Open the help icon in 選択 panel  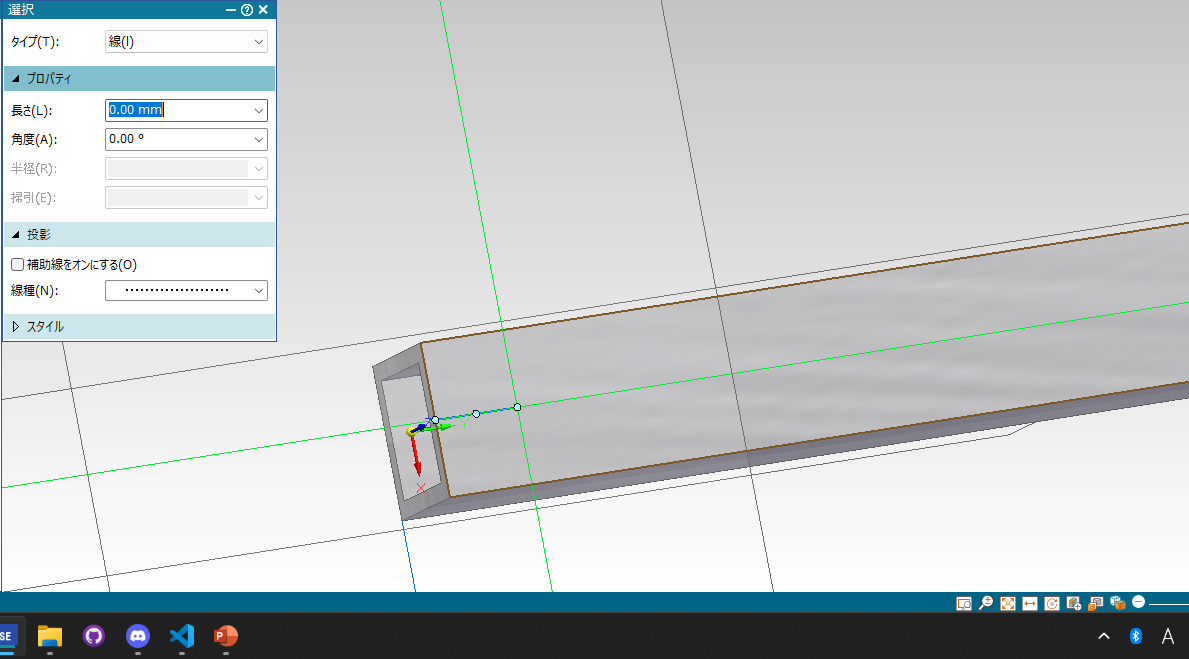click(247, 9)
